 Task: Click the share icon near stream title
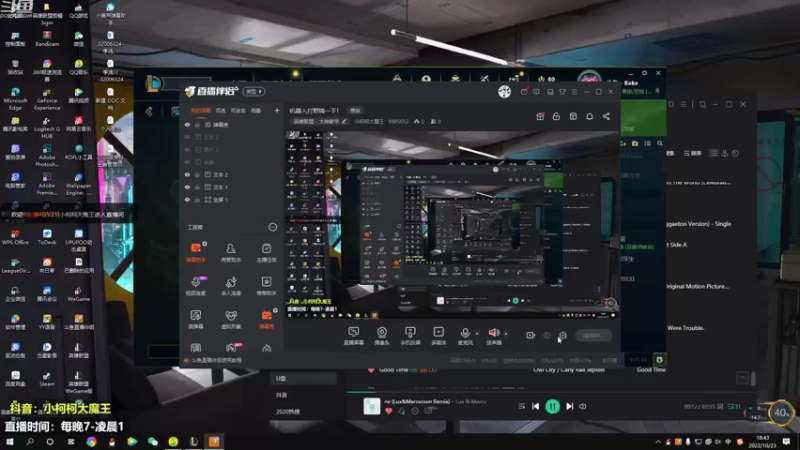(606, 116)
